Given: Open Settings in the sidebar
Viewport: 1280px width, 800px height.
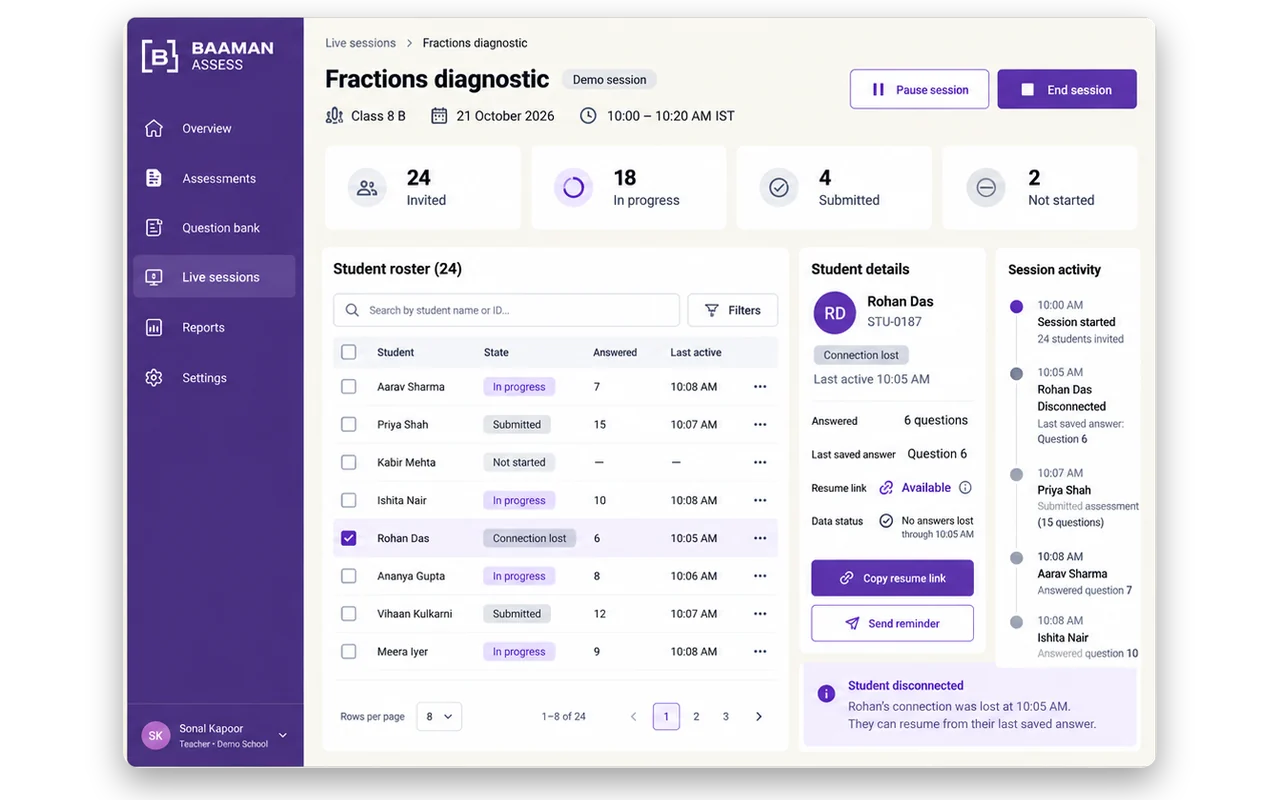Looking at the screenshot, I should (214, 378).
